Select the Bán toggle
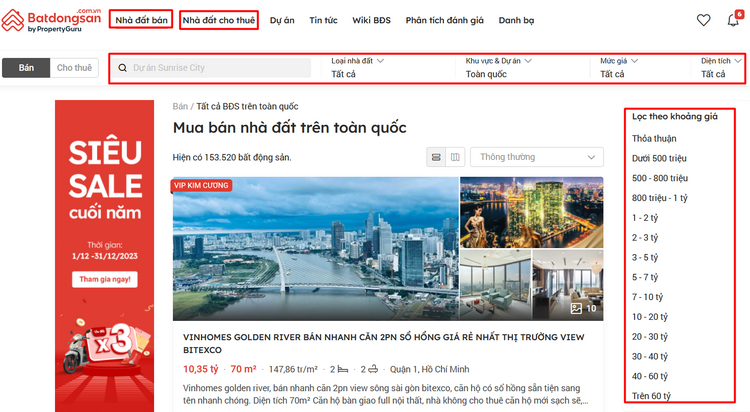 tap(27, 68)
